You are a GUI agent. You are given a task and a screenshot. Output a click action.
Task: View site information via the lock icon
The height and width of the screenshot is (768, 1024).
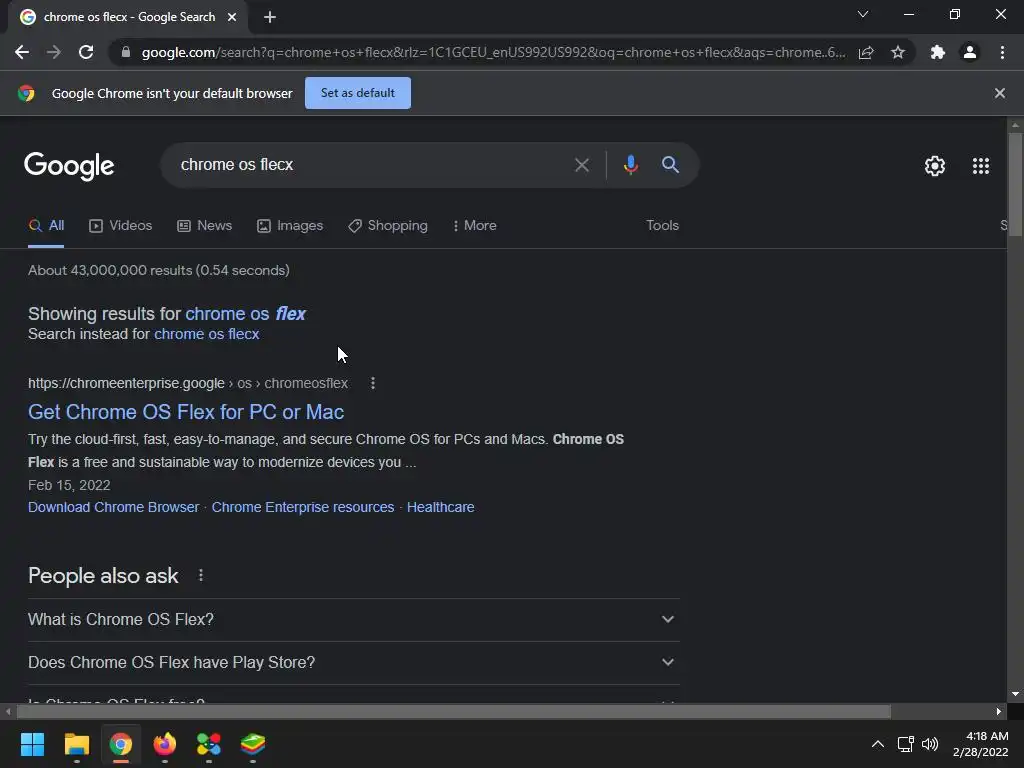coord(126,52)
